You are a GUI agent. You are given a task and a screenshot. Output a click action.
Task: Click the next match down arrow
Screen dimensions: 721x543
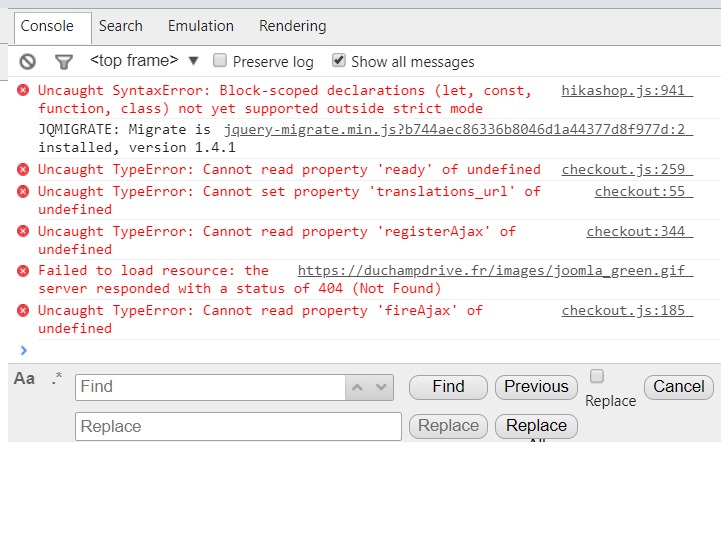pyautogui.click(x=381, y=387)
